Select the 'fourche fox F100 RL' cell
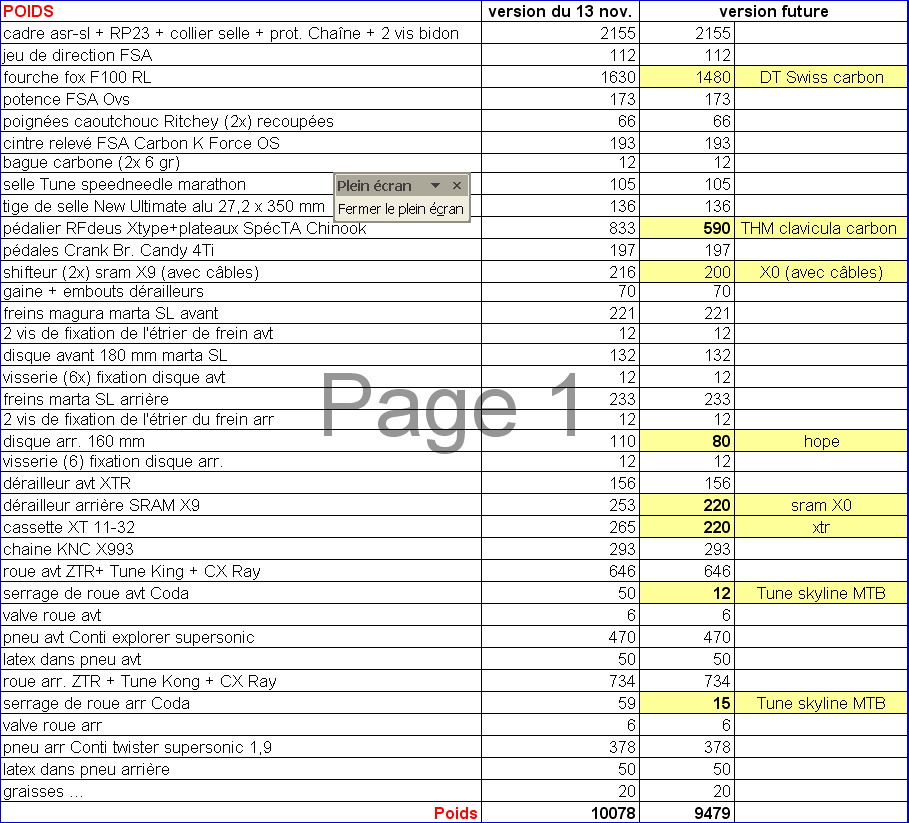This screenshot has width=909, height=823. point(241,77)
